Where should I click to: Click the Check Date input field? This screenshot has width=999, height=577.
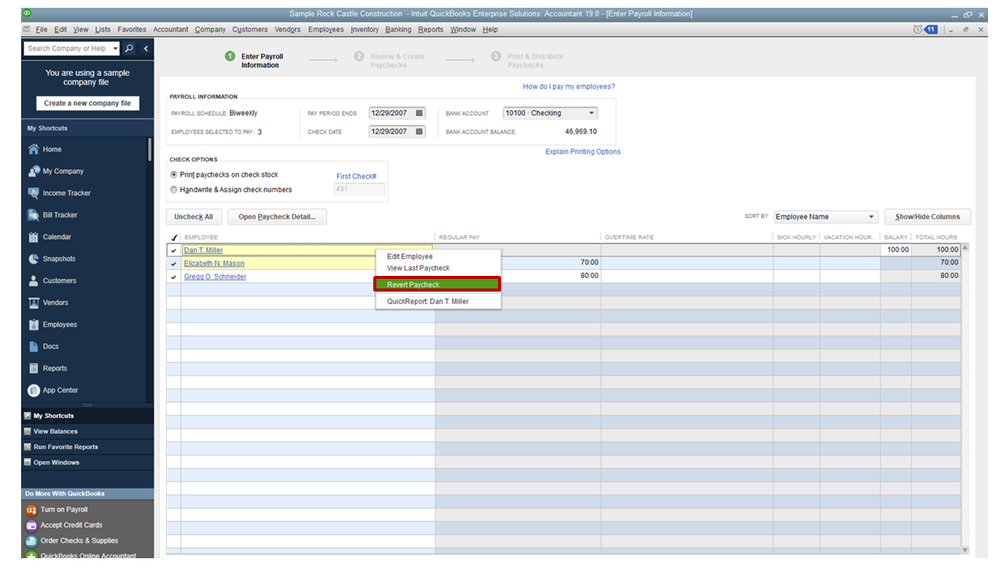click(x=390, y=131)
